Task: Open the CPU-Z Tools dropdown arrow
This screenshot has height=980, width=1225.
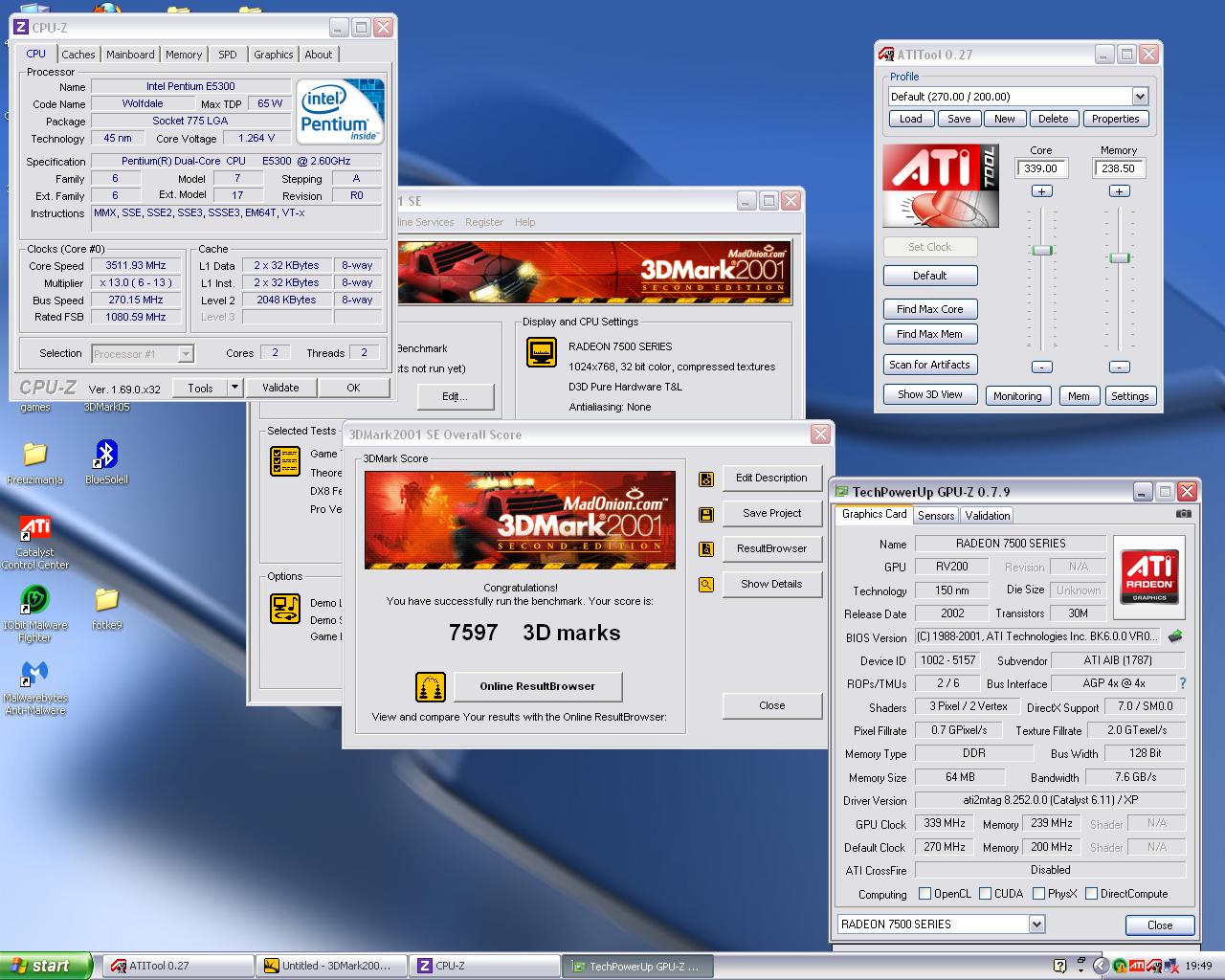Action: coord(234,388)
